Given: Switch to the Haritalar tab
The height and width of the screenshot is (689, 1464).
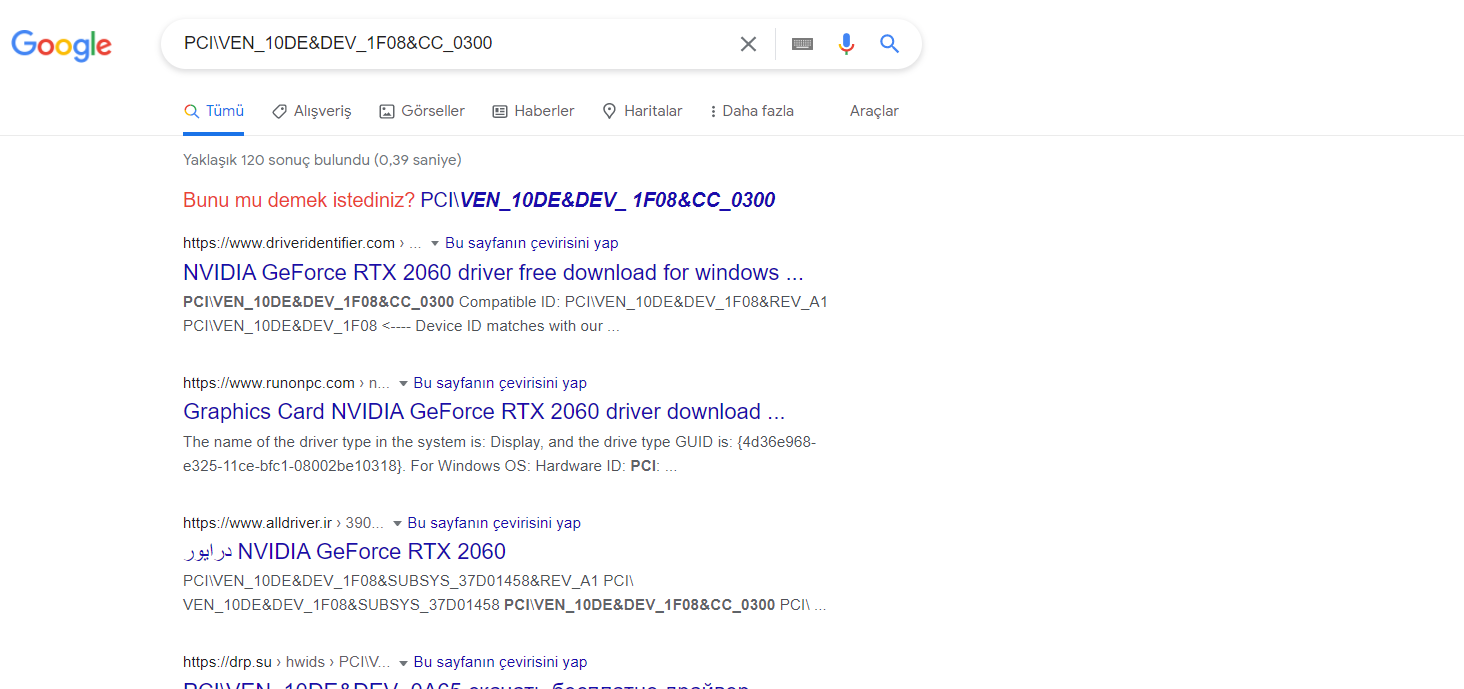Looking at the screenshot, I should [642, 111].
